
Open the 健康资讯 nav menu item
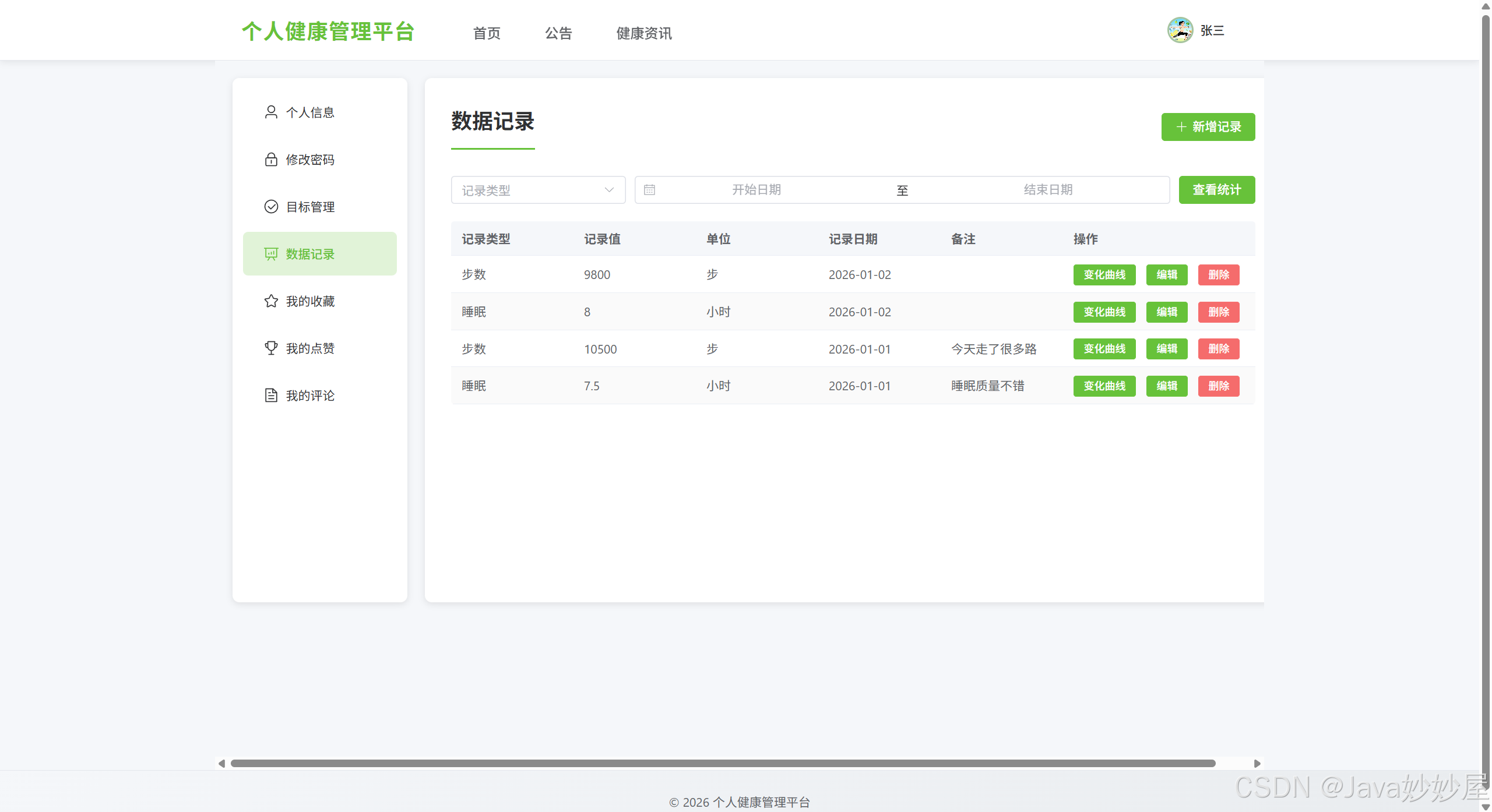point(644,33)
